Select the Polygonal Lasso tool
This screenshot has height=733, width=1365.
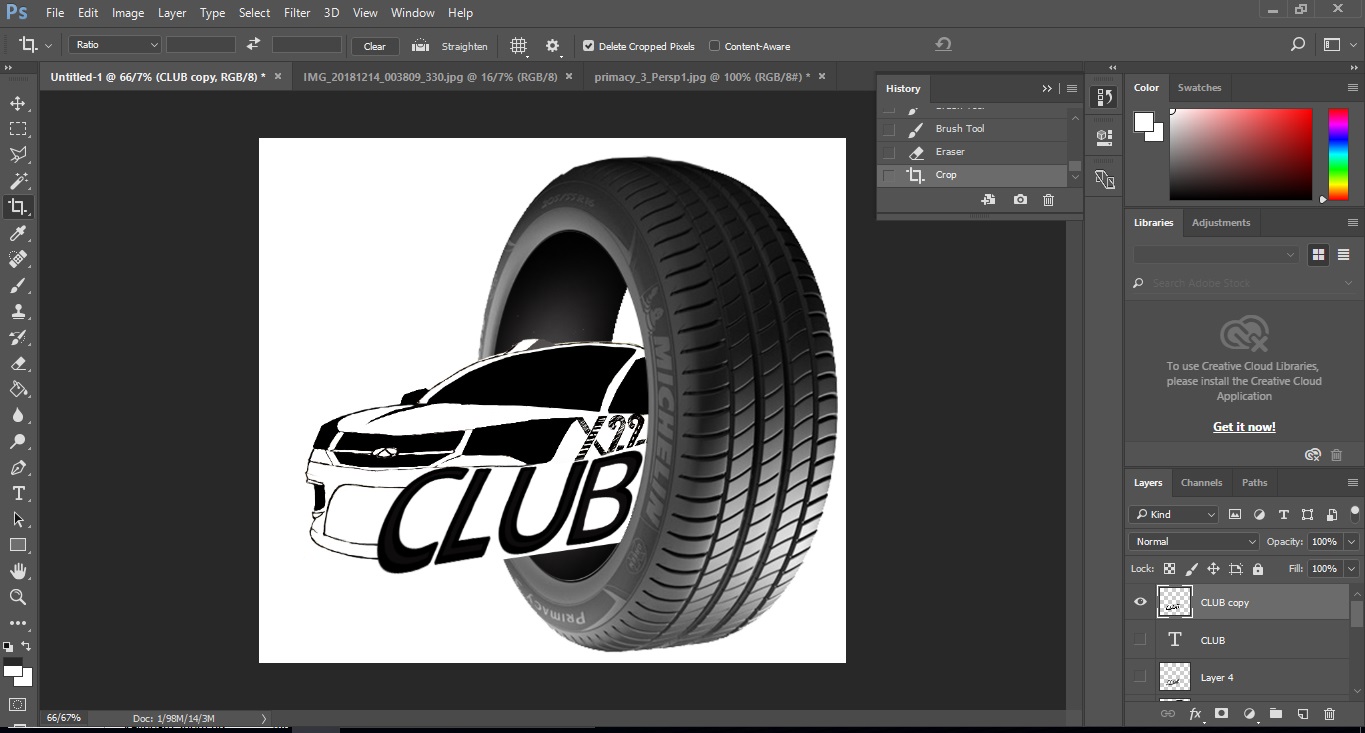click(x=18, y=155)
